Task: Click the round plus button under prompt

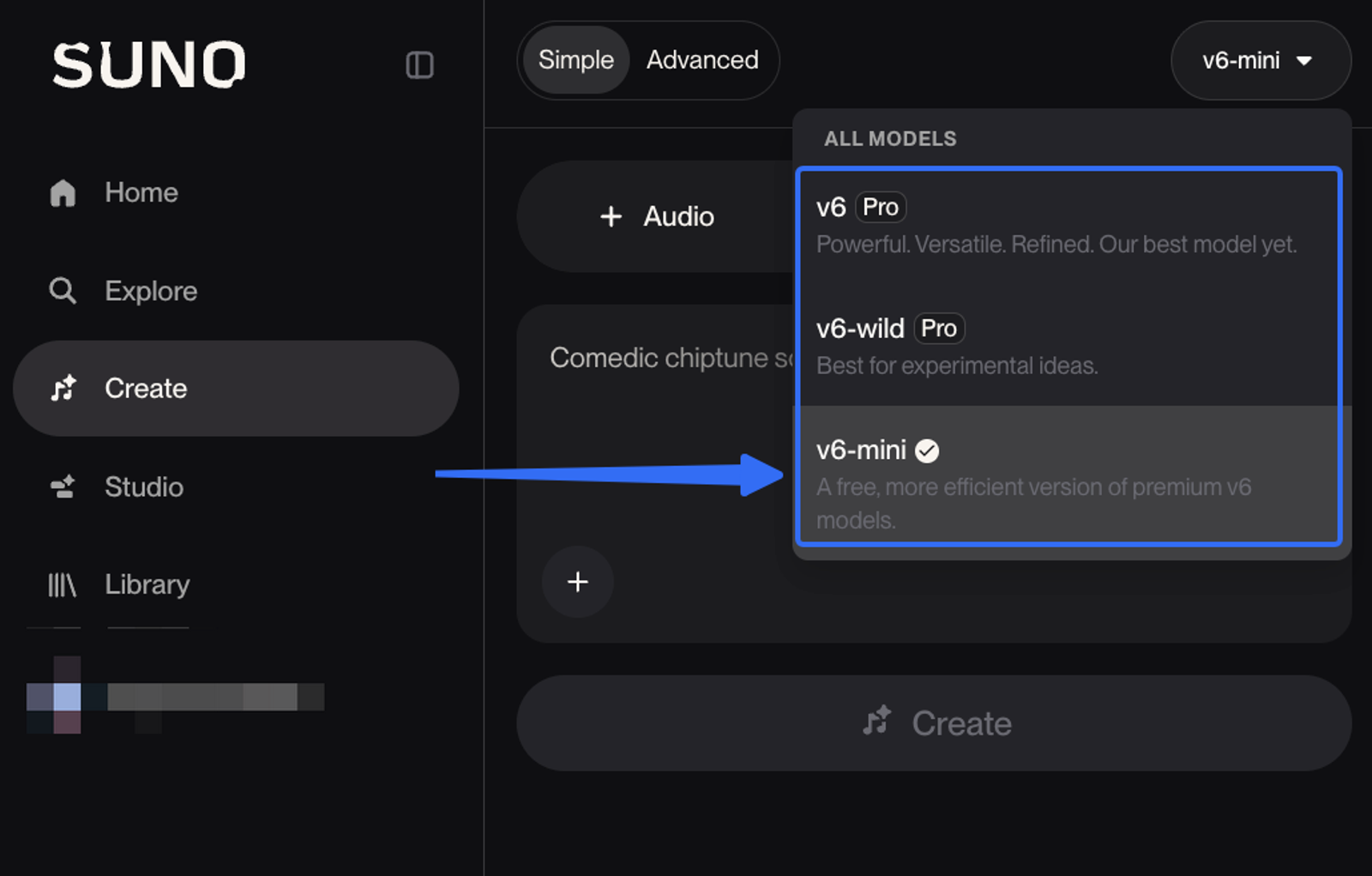Action: [577, 582]
